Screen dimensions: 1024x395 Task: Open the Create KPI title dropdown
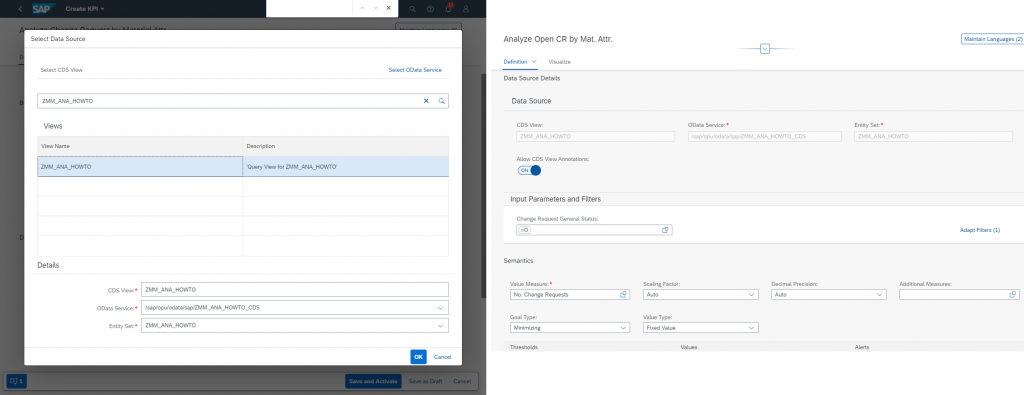point(85,9)
